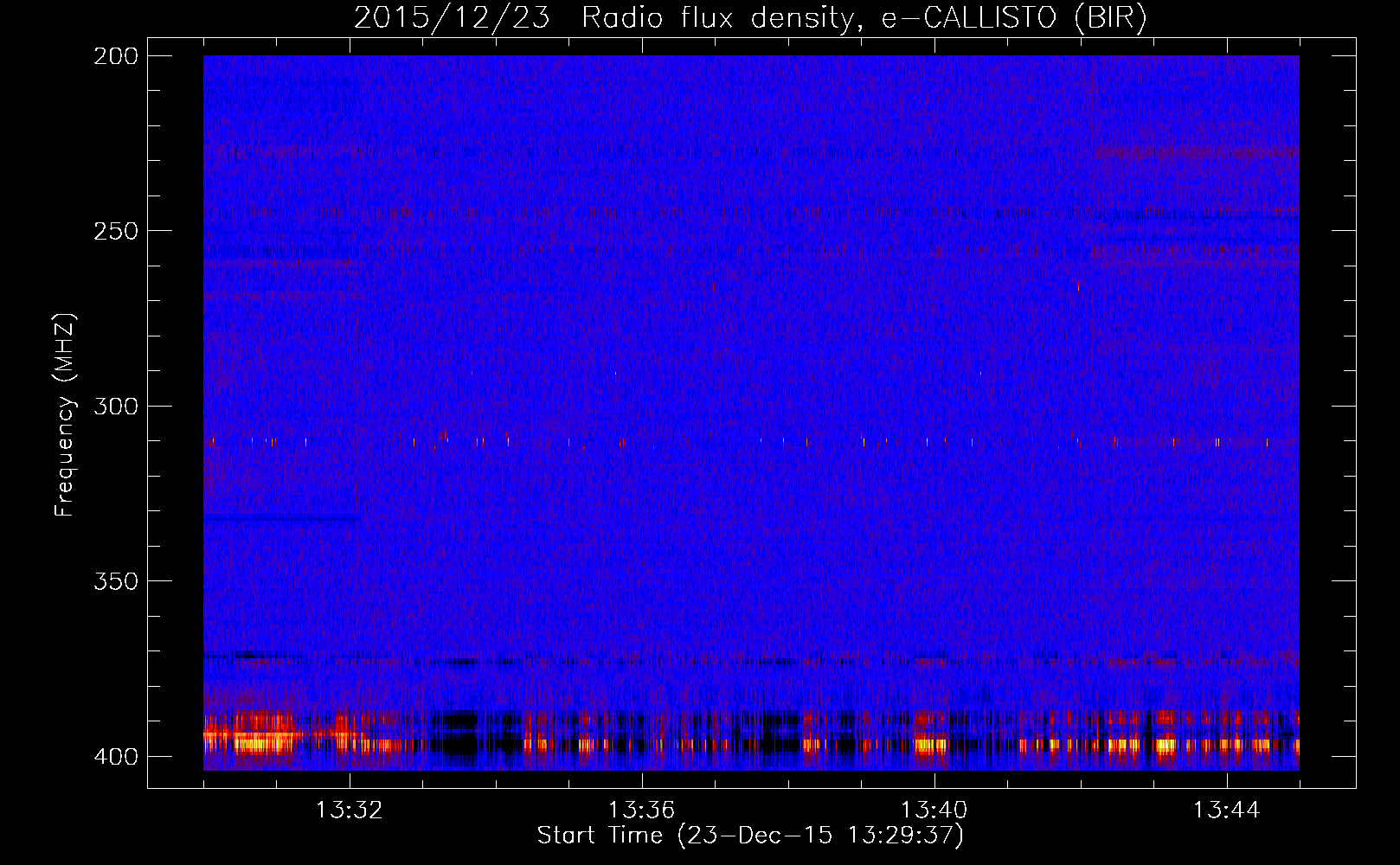This screenshot has width=1400, height=865.
Task: Click the 'Frequency (MHZ)' axis label
Action: point(65,415)
